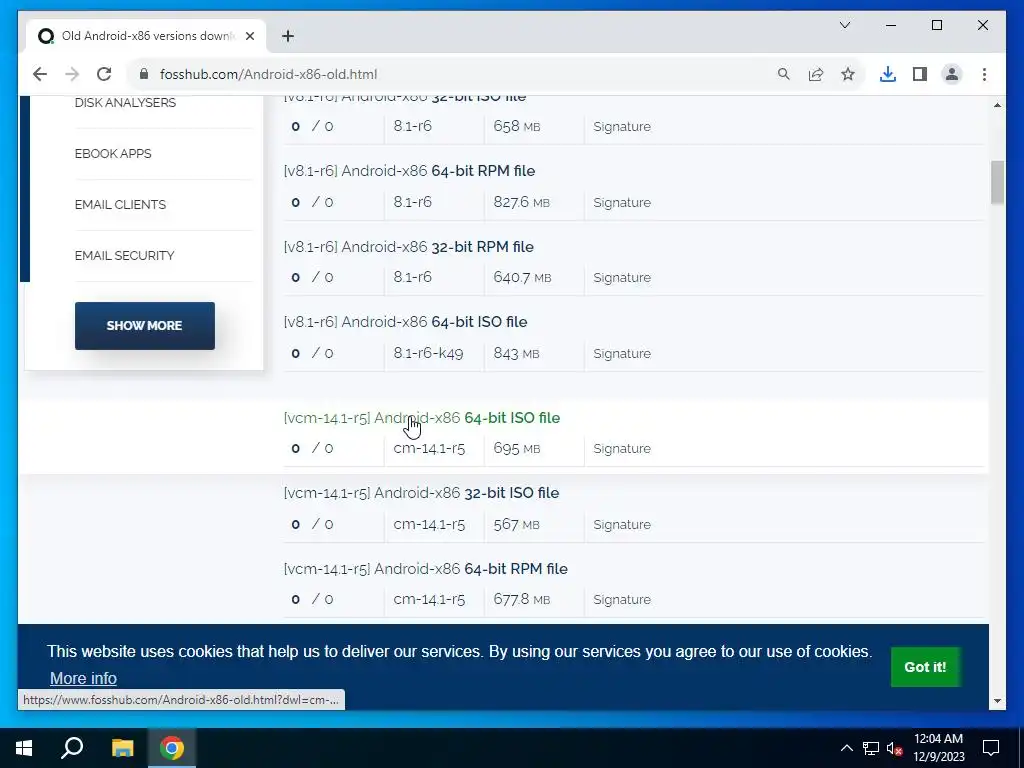Open EBOOK APPS category
Image resolution: width=1024 pixels, height=768 pixels.
point(113,153)
